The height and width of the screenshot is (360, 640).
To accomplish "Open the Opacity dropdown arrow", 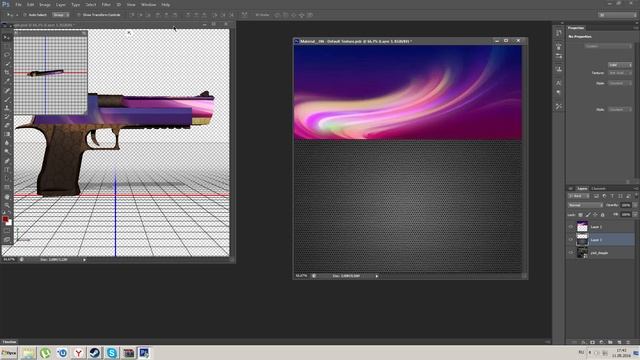I will [x=635, y=205].
